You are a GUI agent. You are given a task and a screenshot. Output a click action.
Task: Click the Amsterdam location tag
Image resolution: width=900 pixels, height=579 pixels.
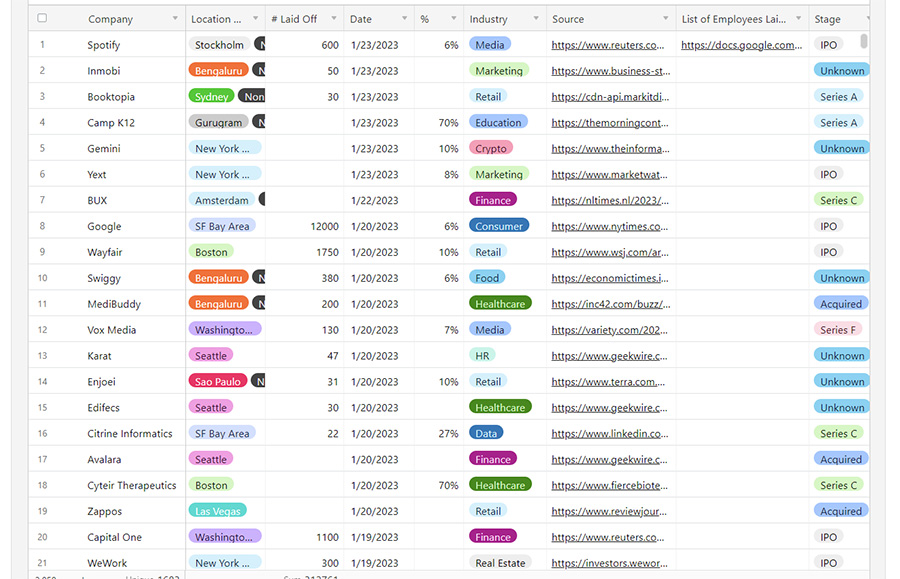[222, 200]
